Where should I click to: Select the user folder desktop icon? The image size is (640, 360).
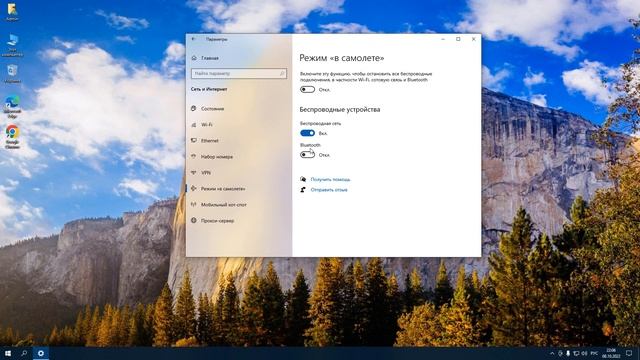tap(12, 12)
